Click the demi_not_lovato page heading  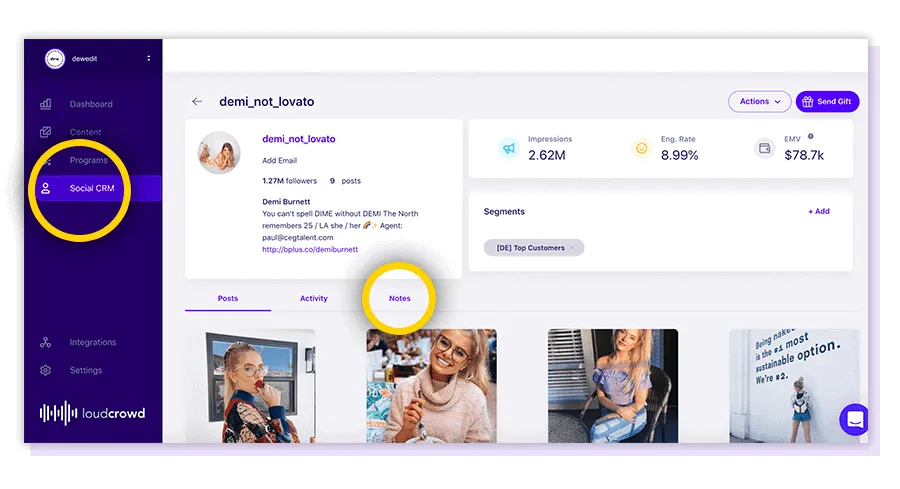pos(267,102)
